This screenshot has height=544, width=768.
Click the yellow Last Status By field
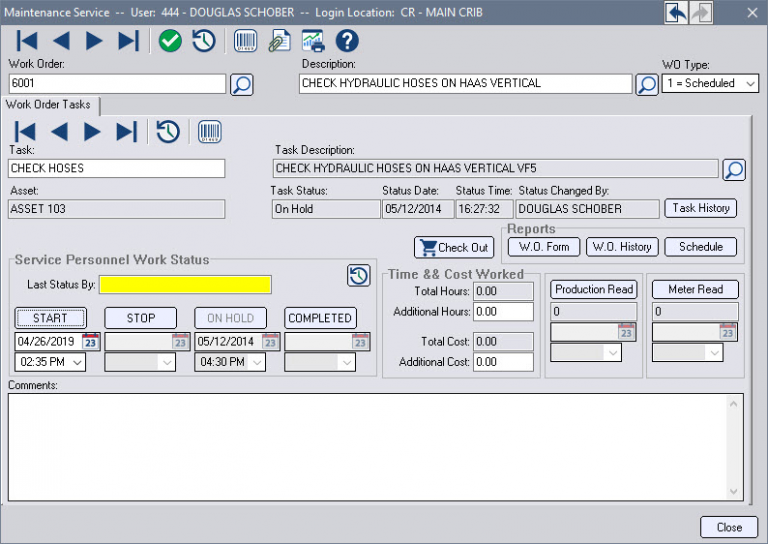click(x=185, y=285)
